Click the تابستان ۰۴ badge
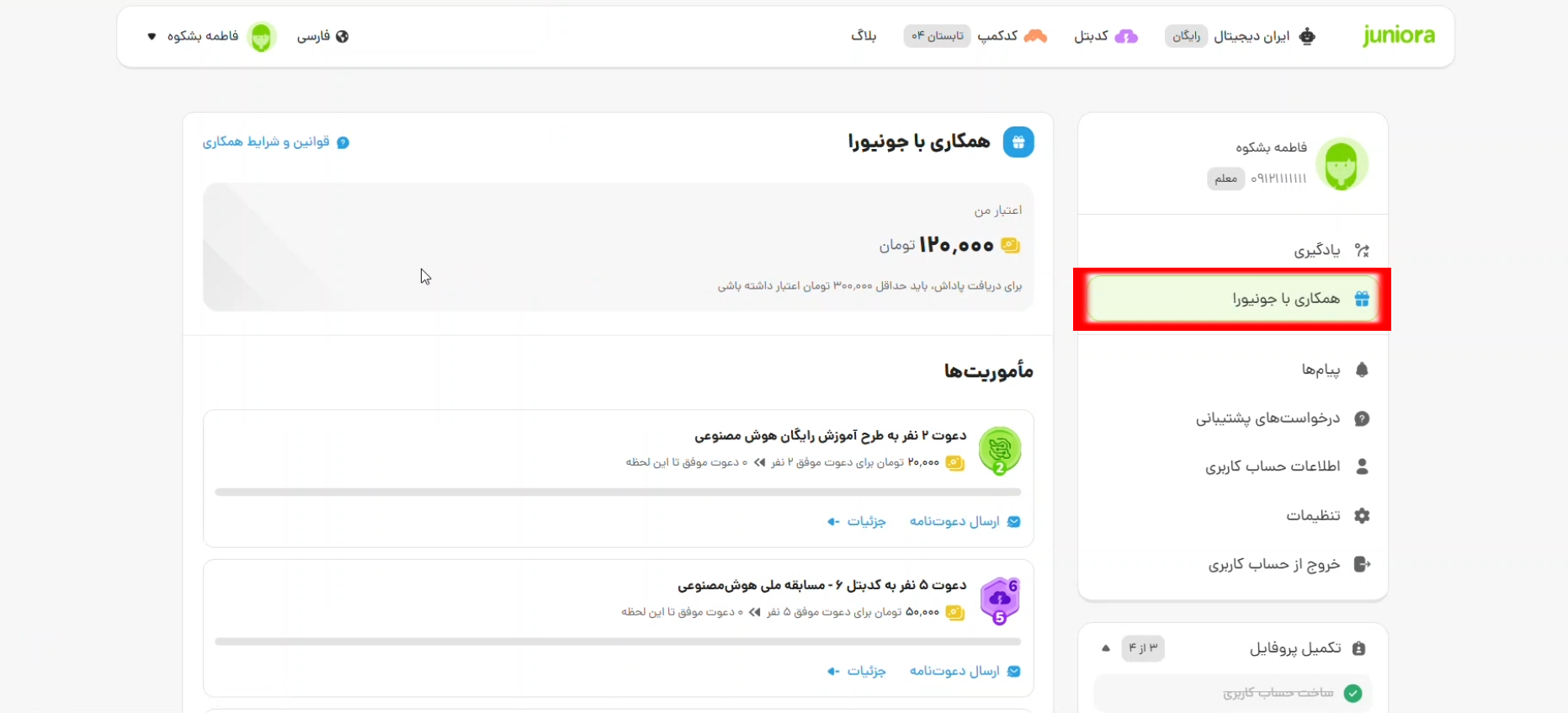This screenshot has width=1568, height=713. [x=938, y=36]
